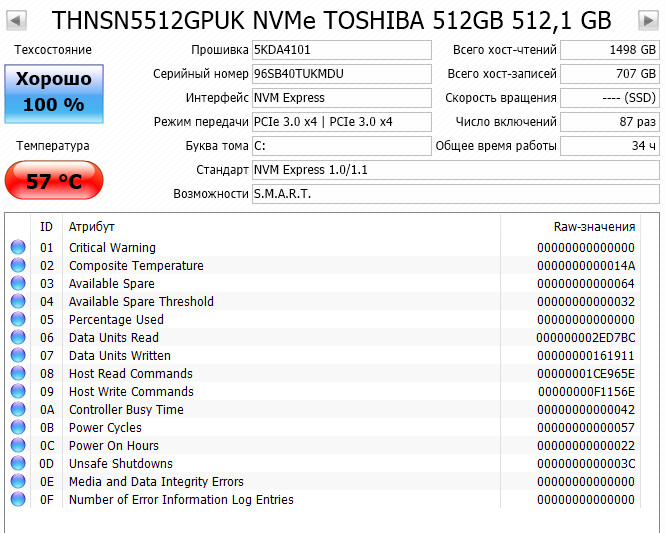Image resolution: width=666 pixels, height=533 pixels.
Task: Click status orb for Error Information Log Entries
Action: [x=18, y=499]
